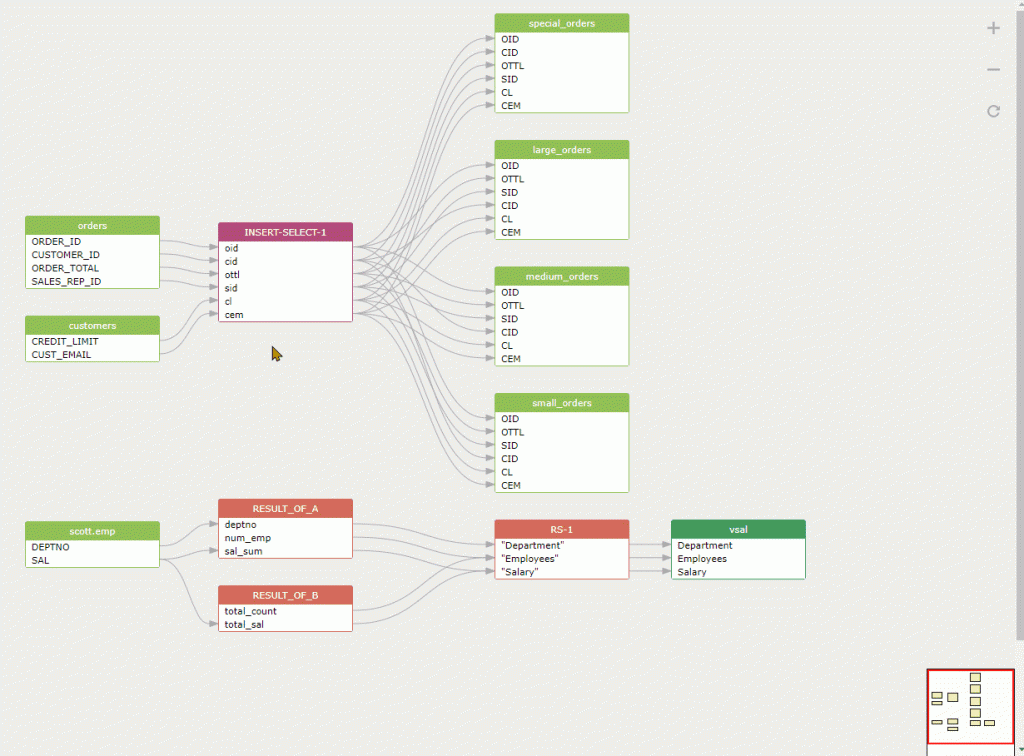Click the small_orders table header

click(x=561, y=403)
